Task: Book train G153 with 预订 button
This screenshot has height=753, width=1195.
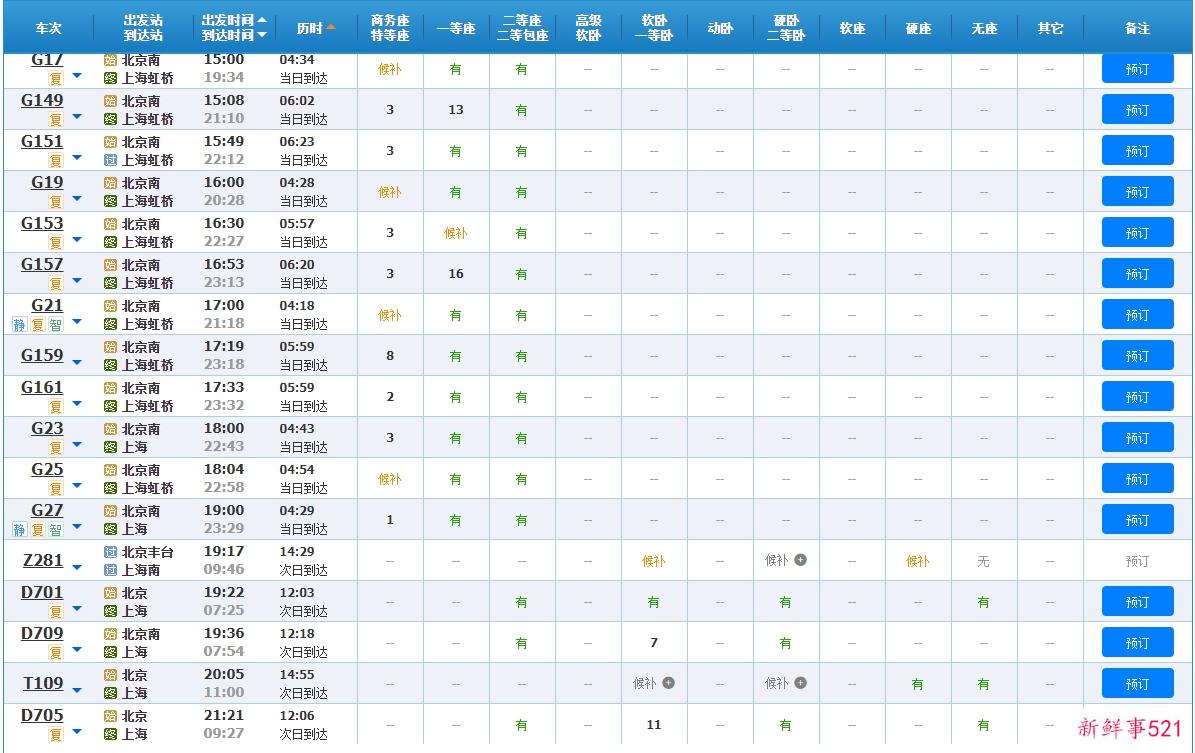Action: tap(1137, 233)
